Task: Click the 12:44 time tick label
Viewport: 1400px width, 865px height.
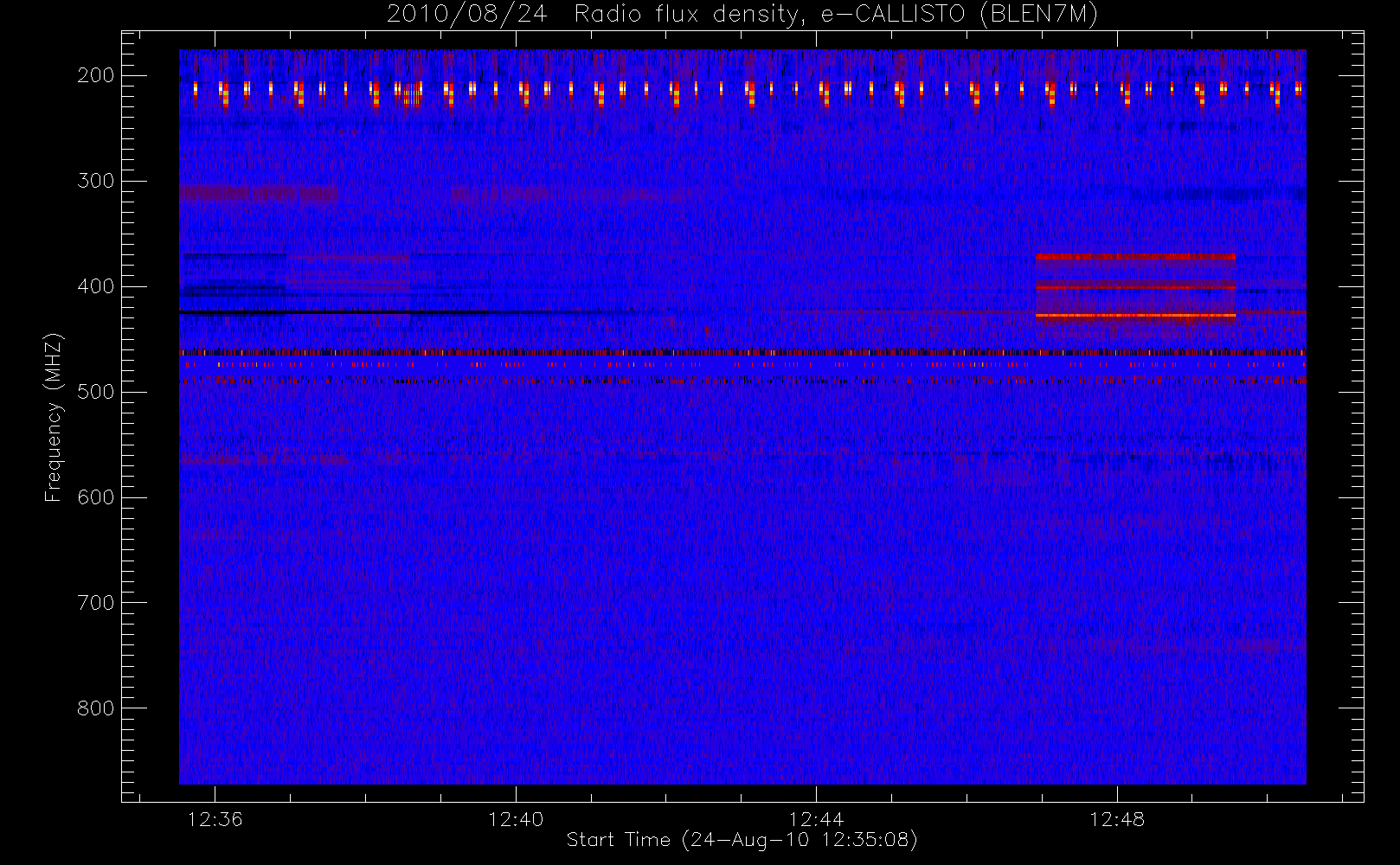Action: point(816,818)
